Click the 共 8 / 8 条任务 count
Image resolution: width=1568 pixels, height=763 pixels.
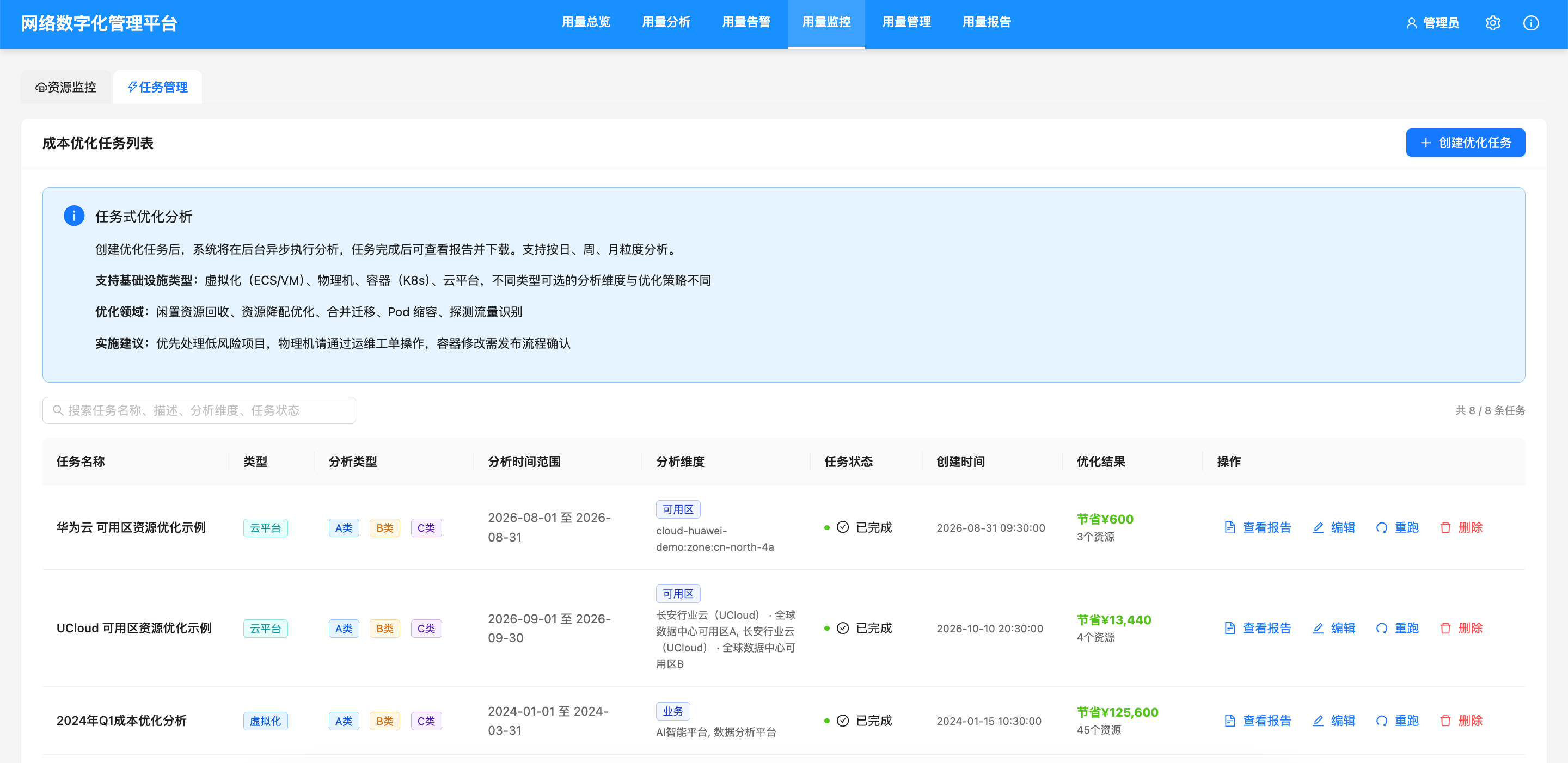click(x=1490, y=410)
